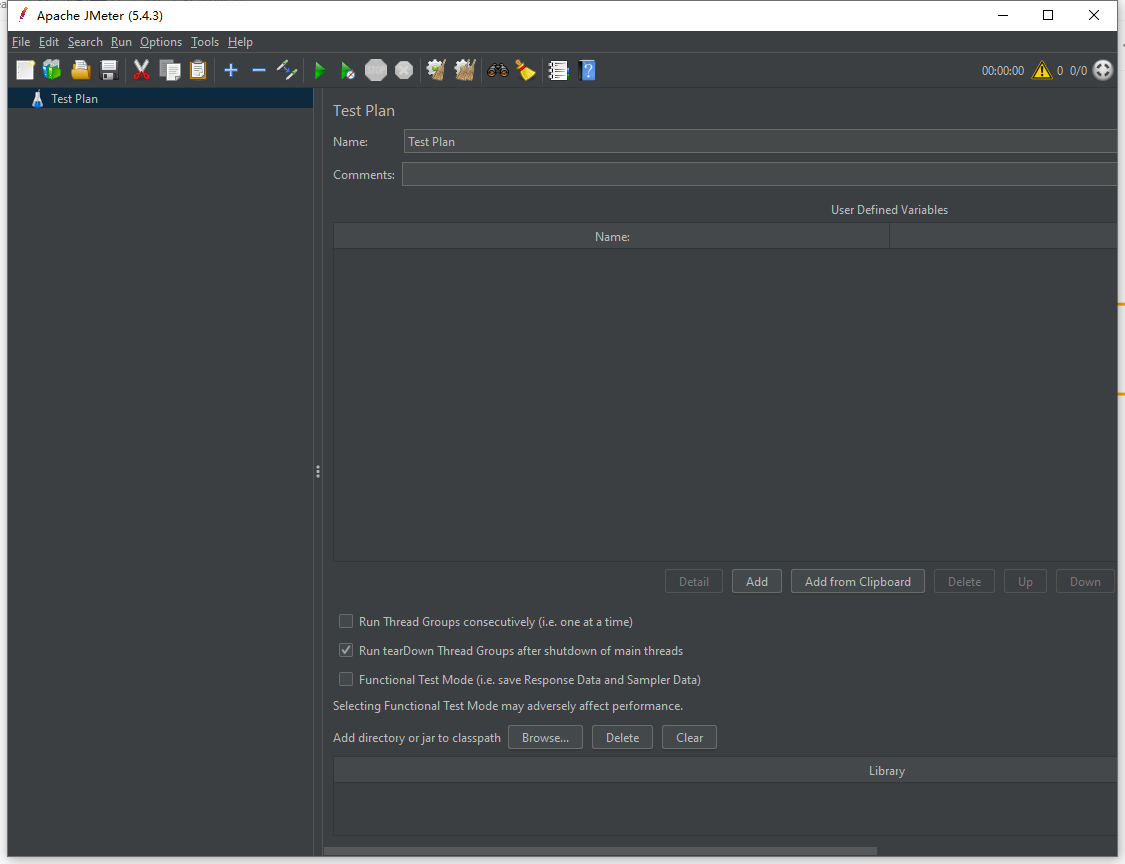Click the Library table header

pos(725,770)
